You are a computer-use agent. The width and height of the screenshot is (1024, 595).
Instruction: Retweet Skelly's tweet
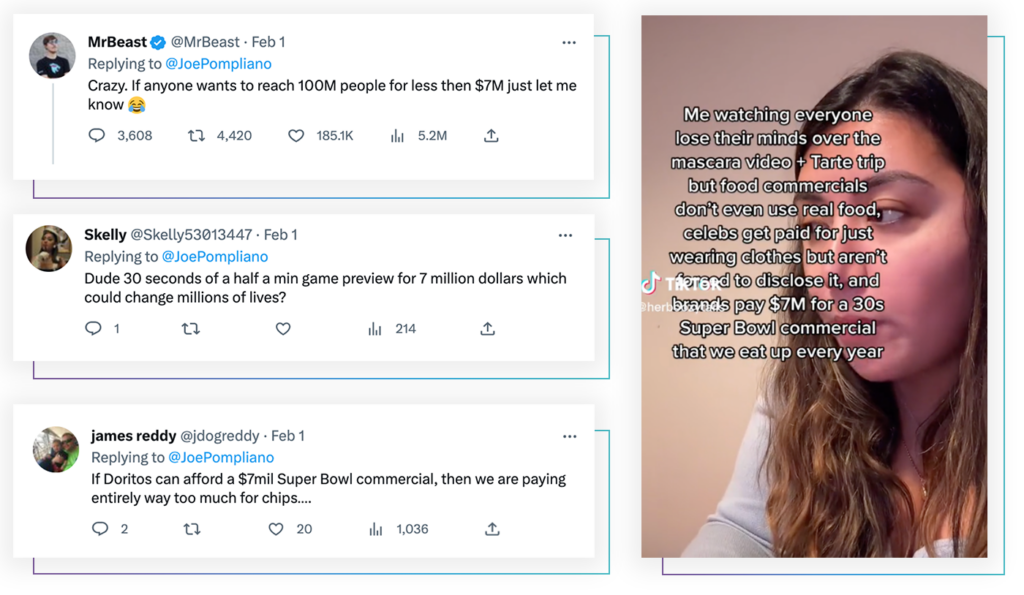pyautogui.click(x=191, y=329)
